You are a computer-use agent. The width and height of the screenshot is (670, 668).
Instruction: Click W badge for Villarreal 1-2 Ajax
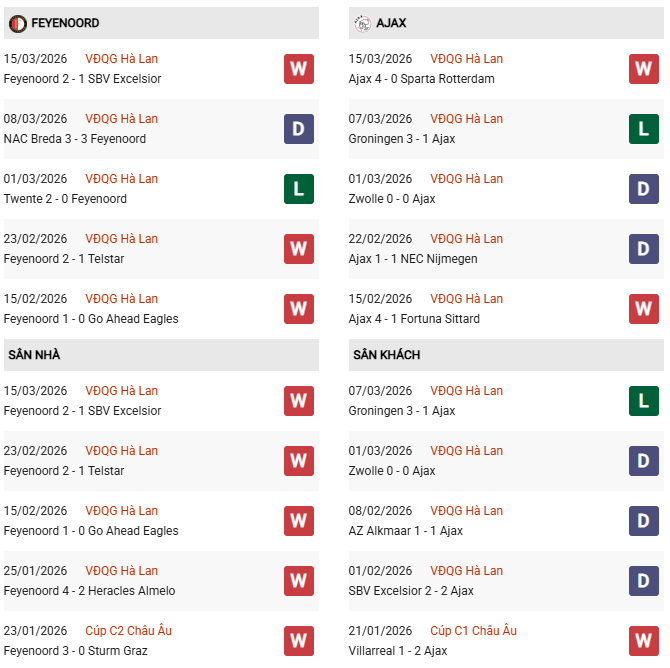pos(643,641)
